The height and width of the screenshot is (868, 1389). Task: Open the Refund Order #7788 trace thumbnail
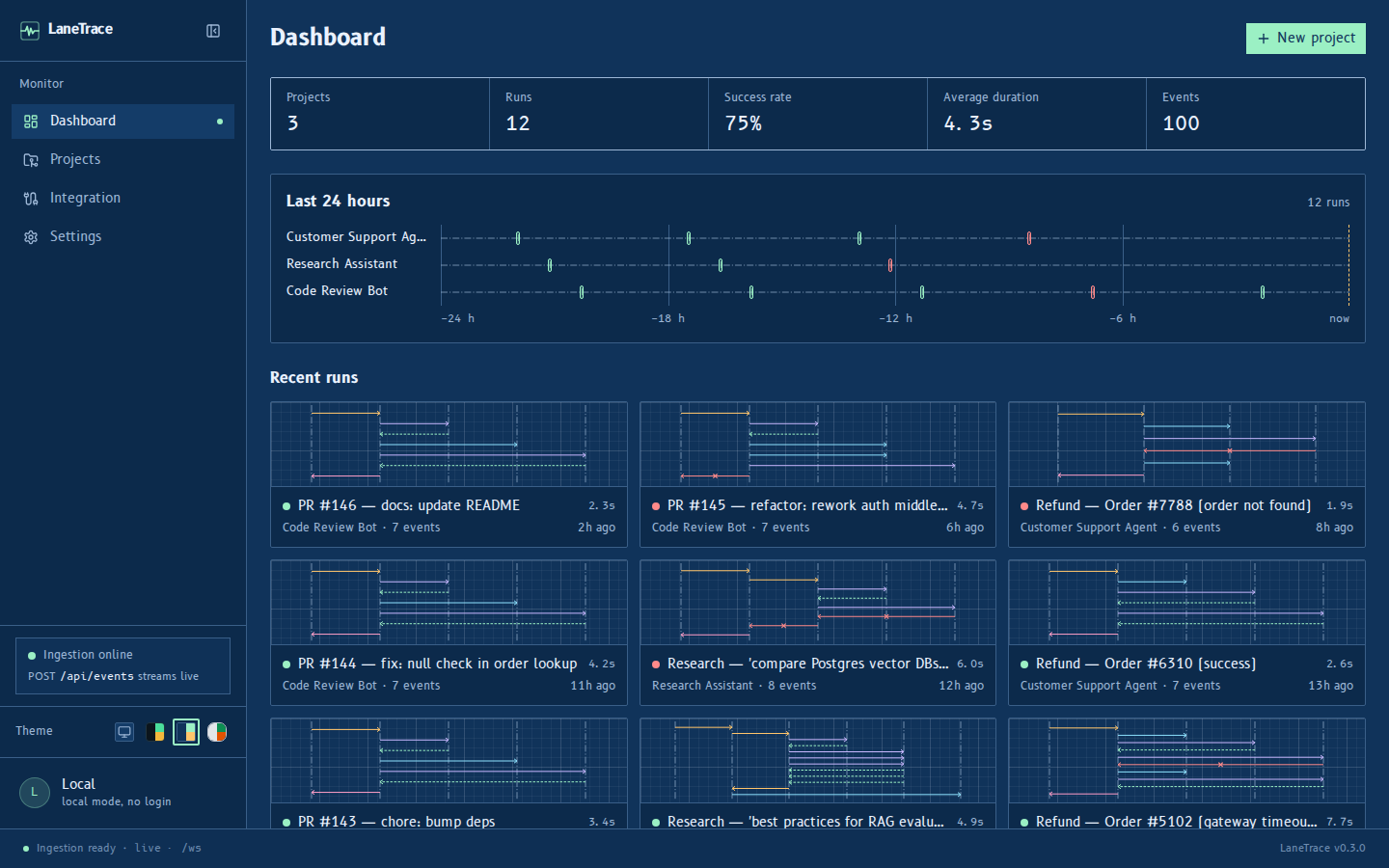(1186, 445)
